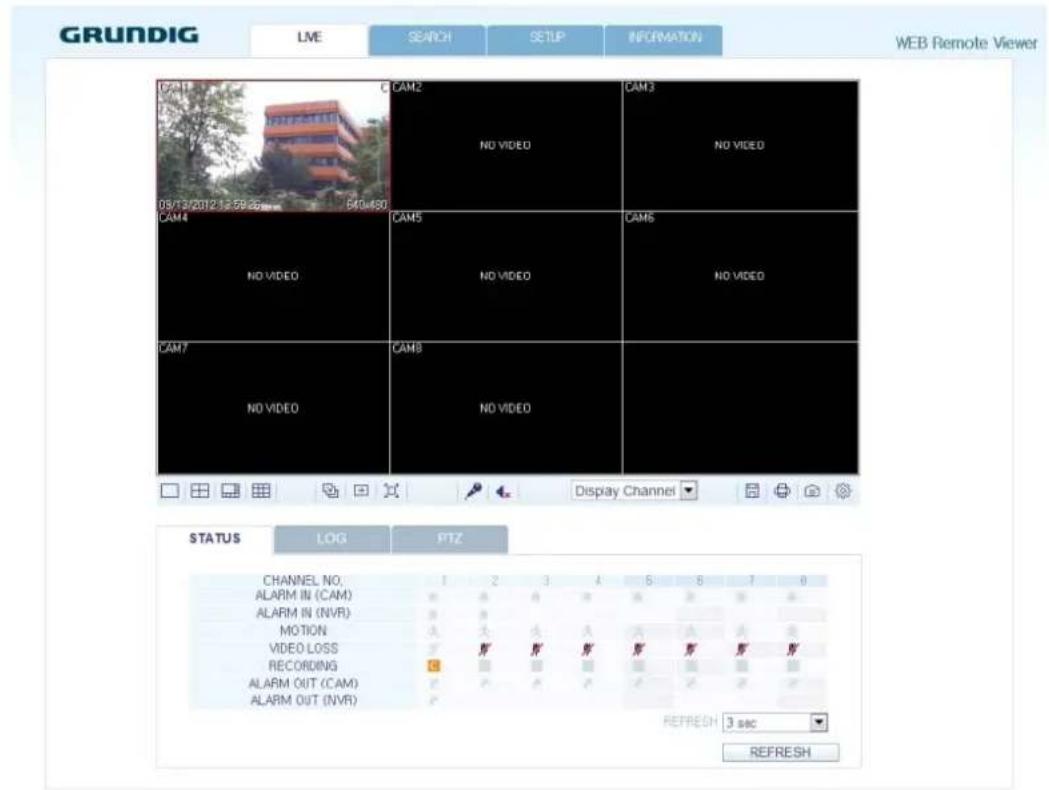Click the floppy disk save icon
The image size is (1049, 790).
tap(752, 491)
